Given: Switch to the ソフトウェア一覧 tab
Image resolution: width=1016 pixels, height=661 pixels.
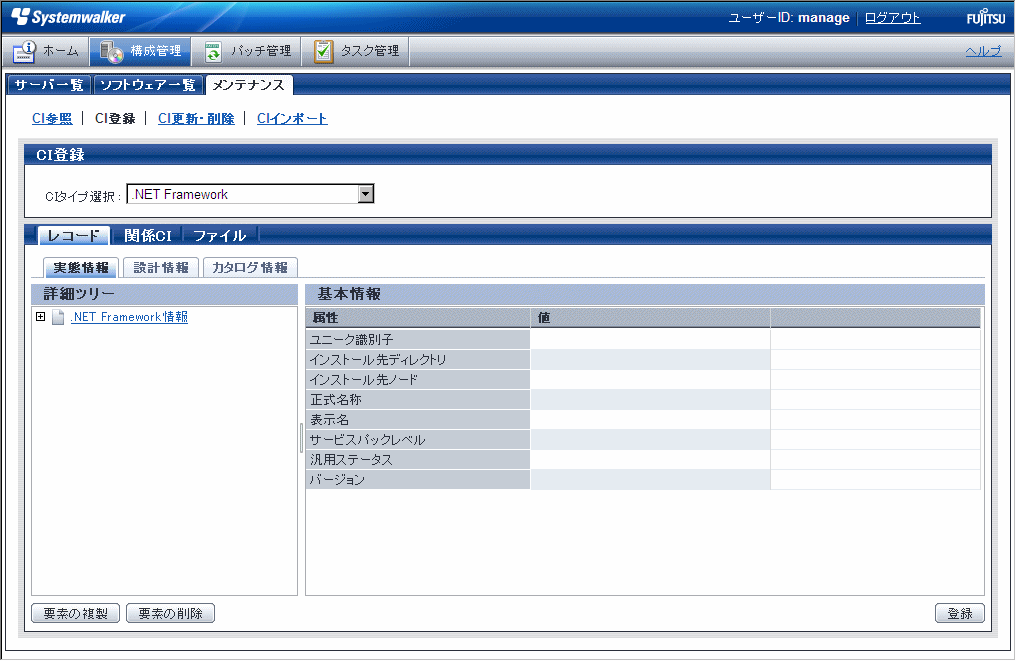Looking at the screenshot, I should 148,85.
